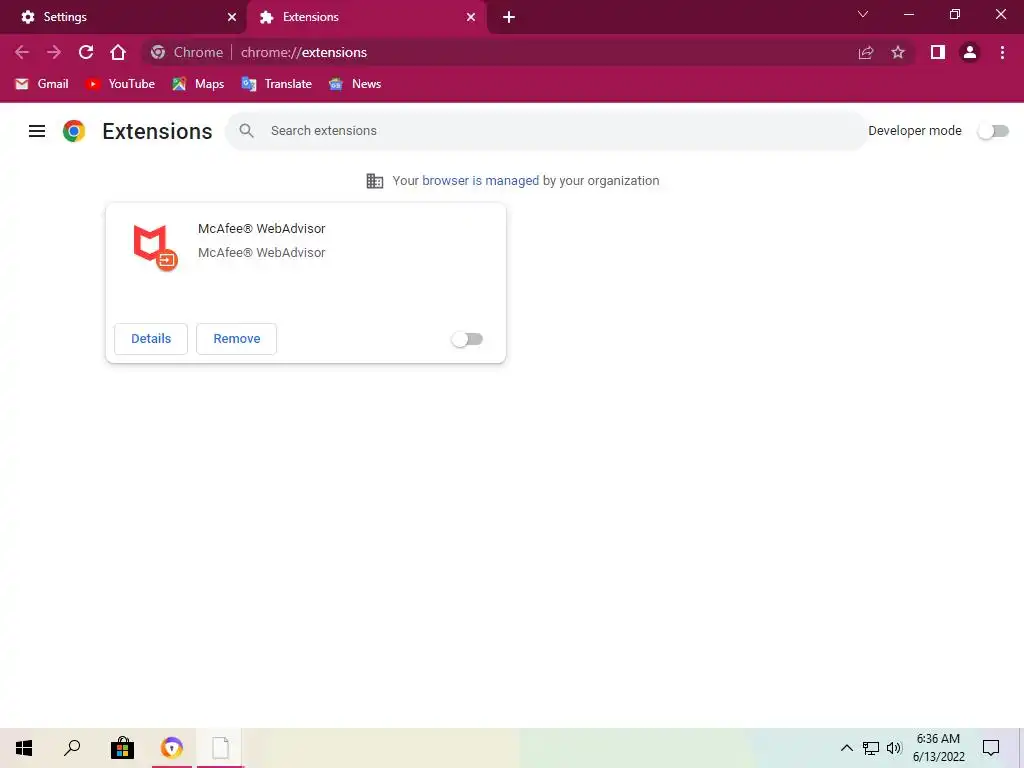Open the volume tray icon
The image size is (1024, 768).
click(894, 748)
